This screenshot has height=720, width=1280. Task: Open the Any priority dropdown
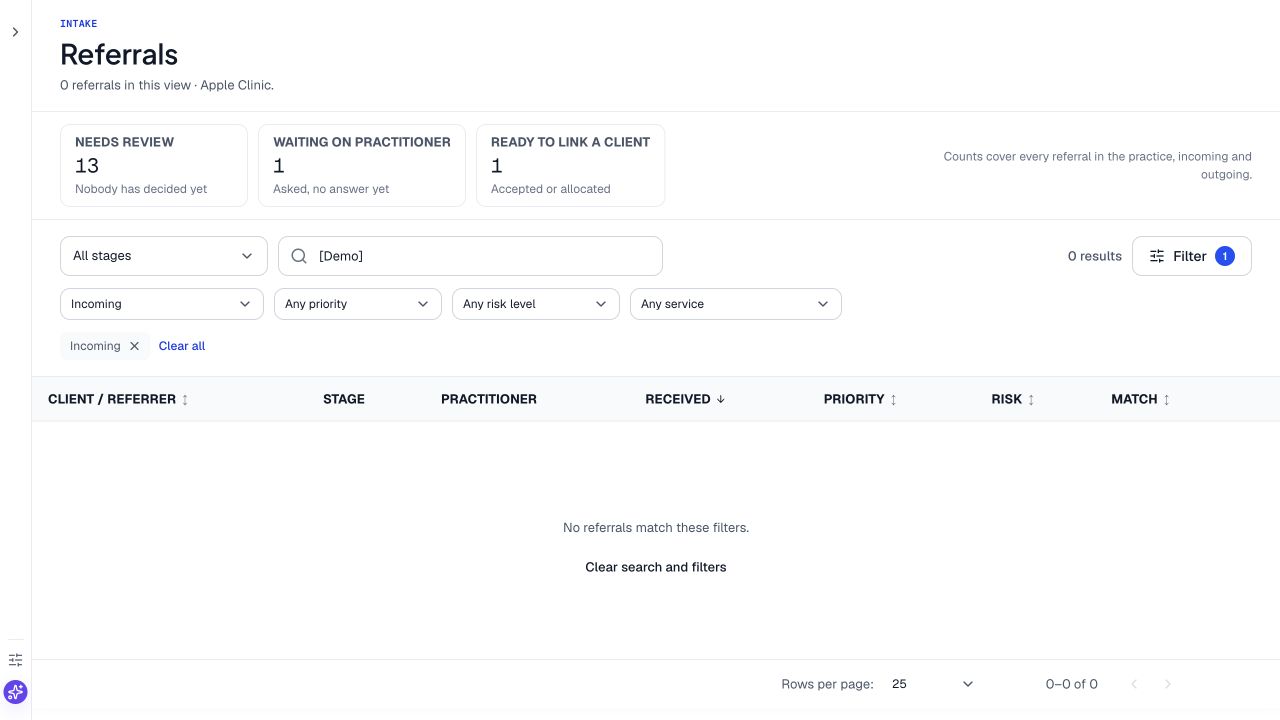pyautogui.click(x=358, y=304)
